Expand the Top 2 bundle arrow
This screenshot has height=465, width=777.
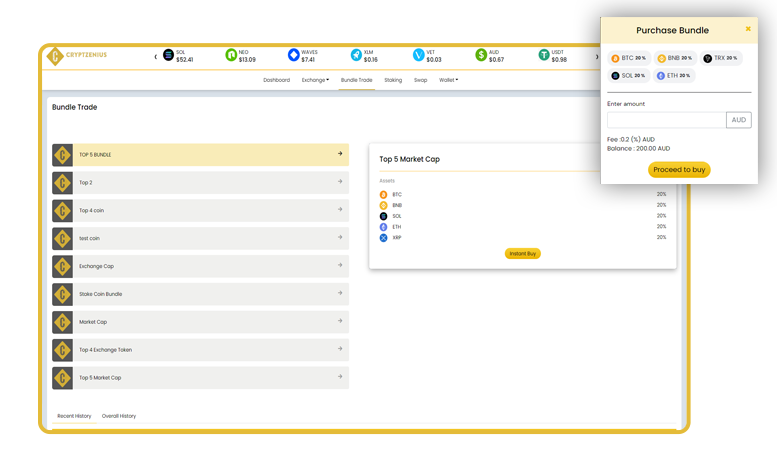(340, 182)
